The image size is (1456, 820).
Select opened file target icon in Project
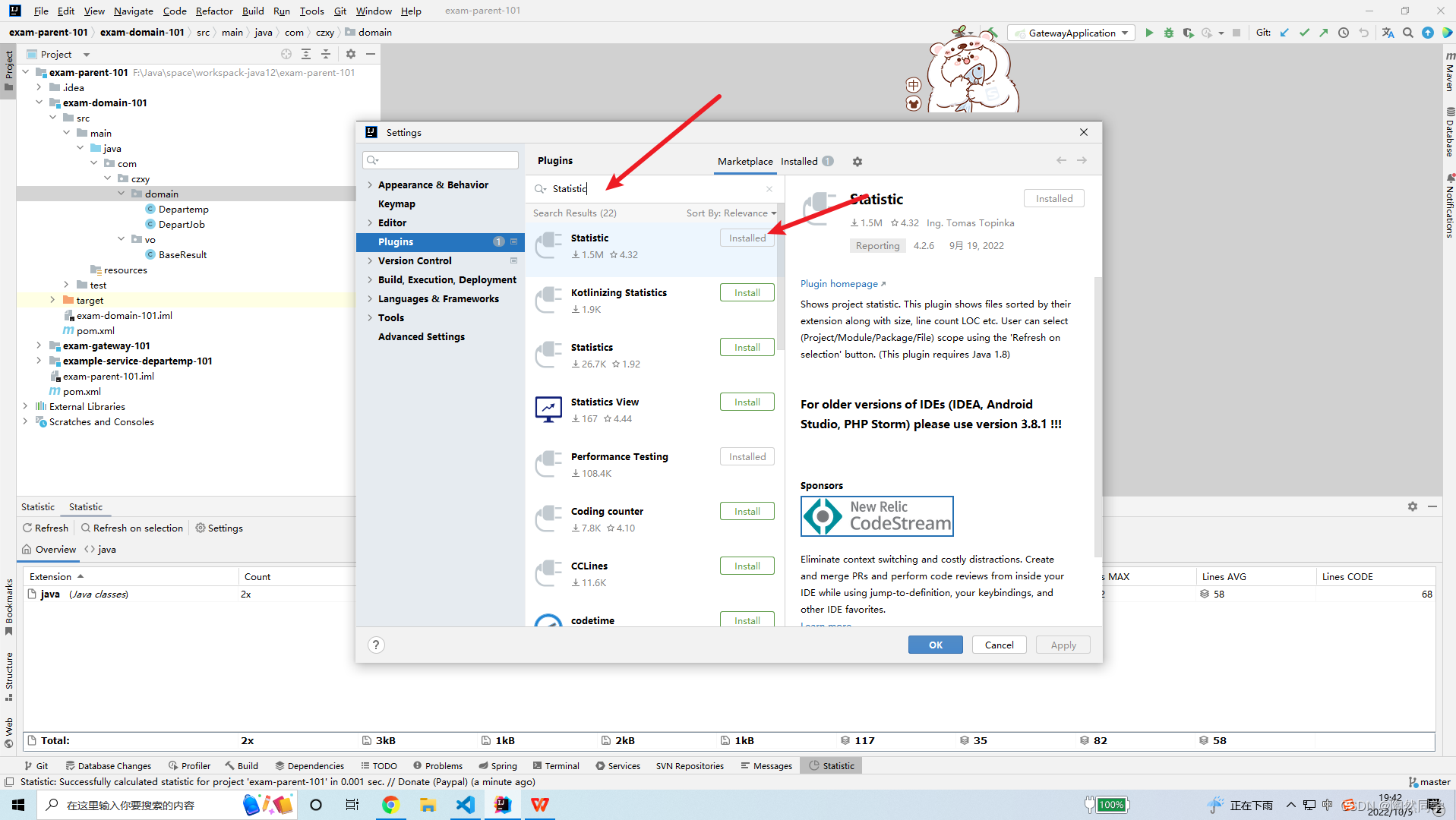[x=286, y=54]
